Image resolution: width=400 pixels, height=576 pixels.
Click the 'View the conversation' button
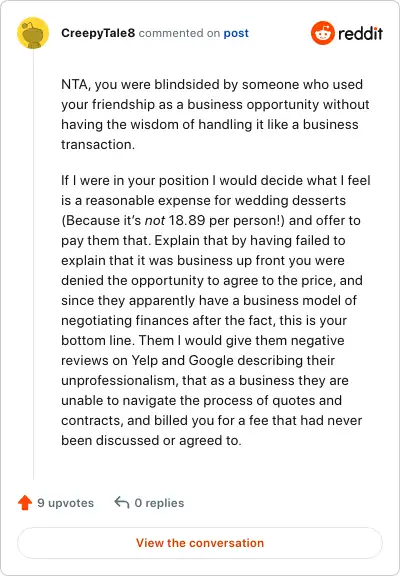coord(200,543)
